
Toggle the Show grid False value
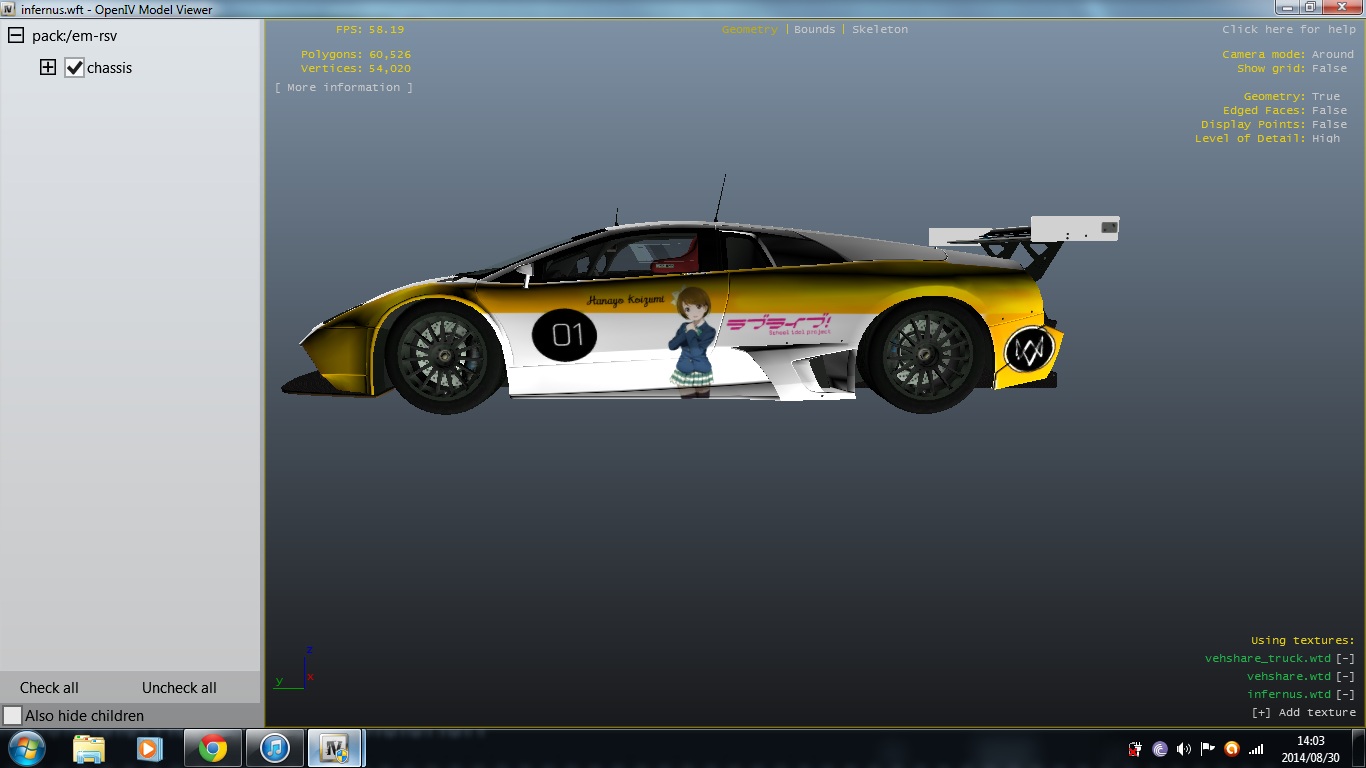pyautogui.click(x=1329, y=69)
